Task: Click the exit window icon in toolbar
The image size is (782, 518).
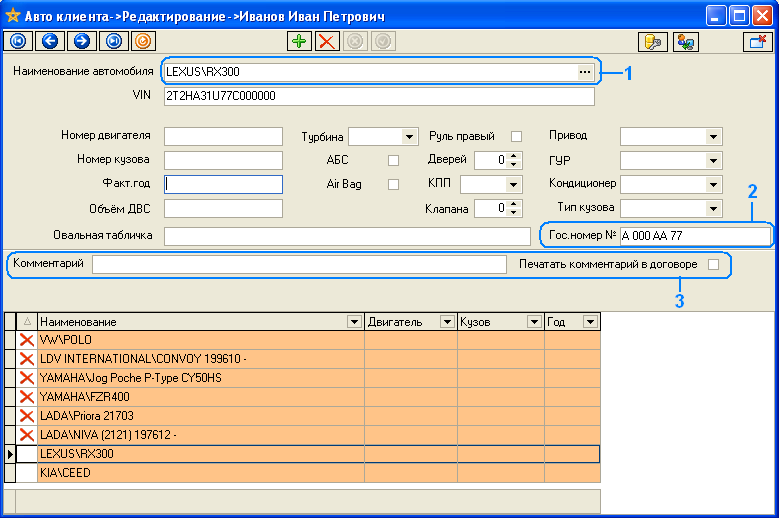Action: [758, 42]
